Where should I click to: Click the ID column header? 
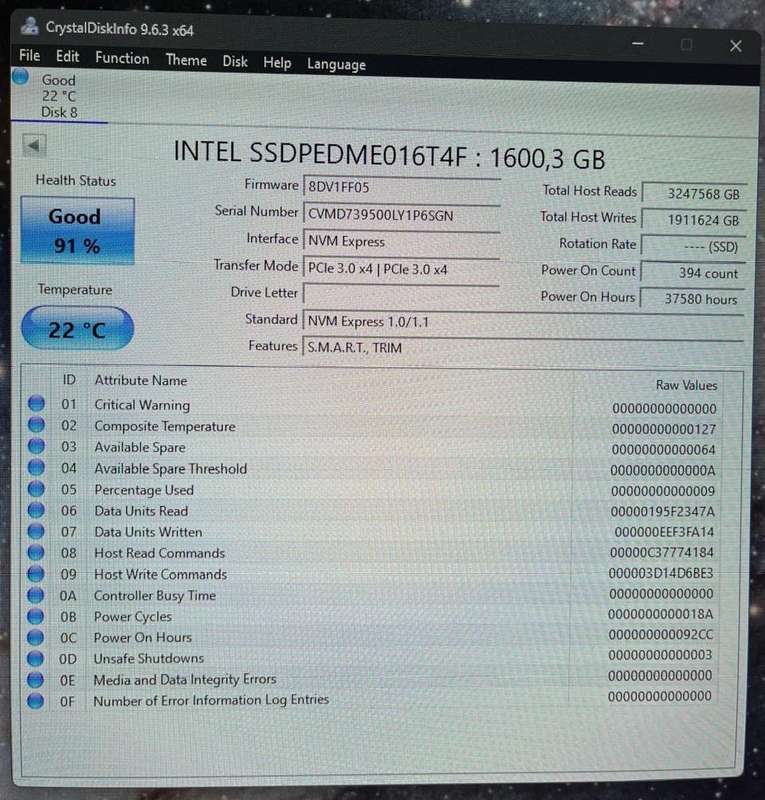pyautogui.click(x=69, y=380)
